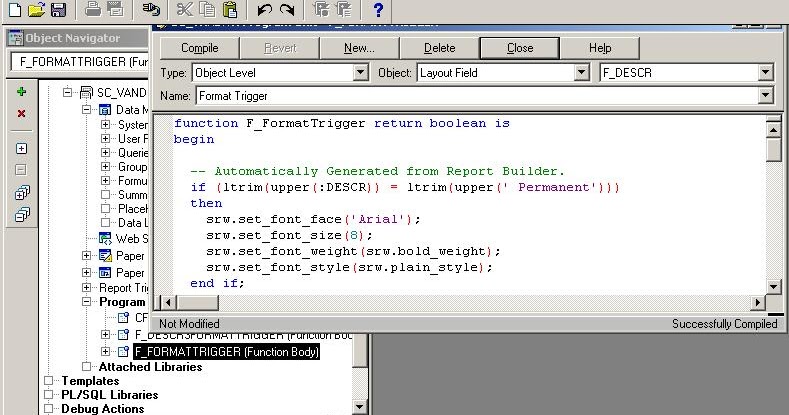Collapse the Program Units node
The image size is (789, 415).
click(x=87, y=301)
